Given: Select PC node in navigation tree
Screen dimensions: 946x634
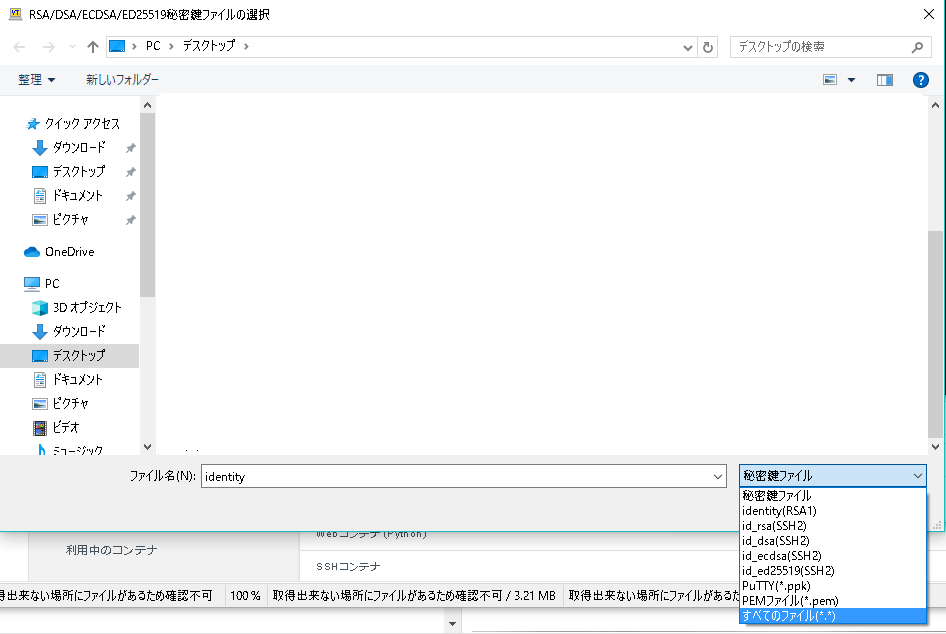Looking at the screenshot, I should (42, 284).
